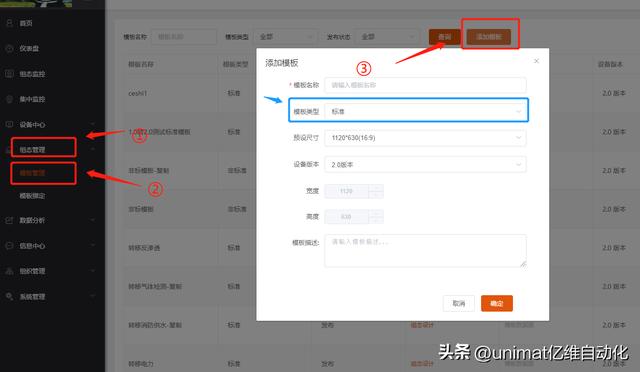This screenshot has height=372, width=640.
Task: Click the 宽度 number field
Action: point(347,191)
